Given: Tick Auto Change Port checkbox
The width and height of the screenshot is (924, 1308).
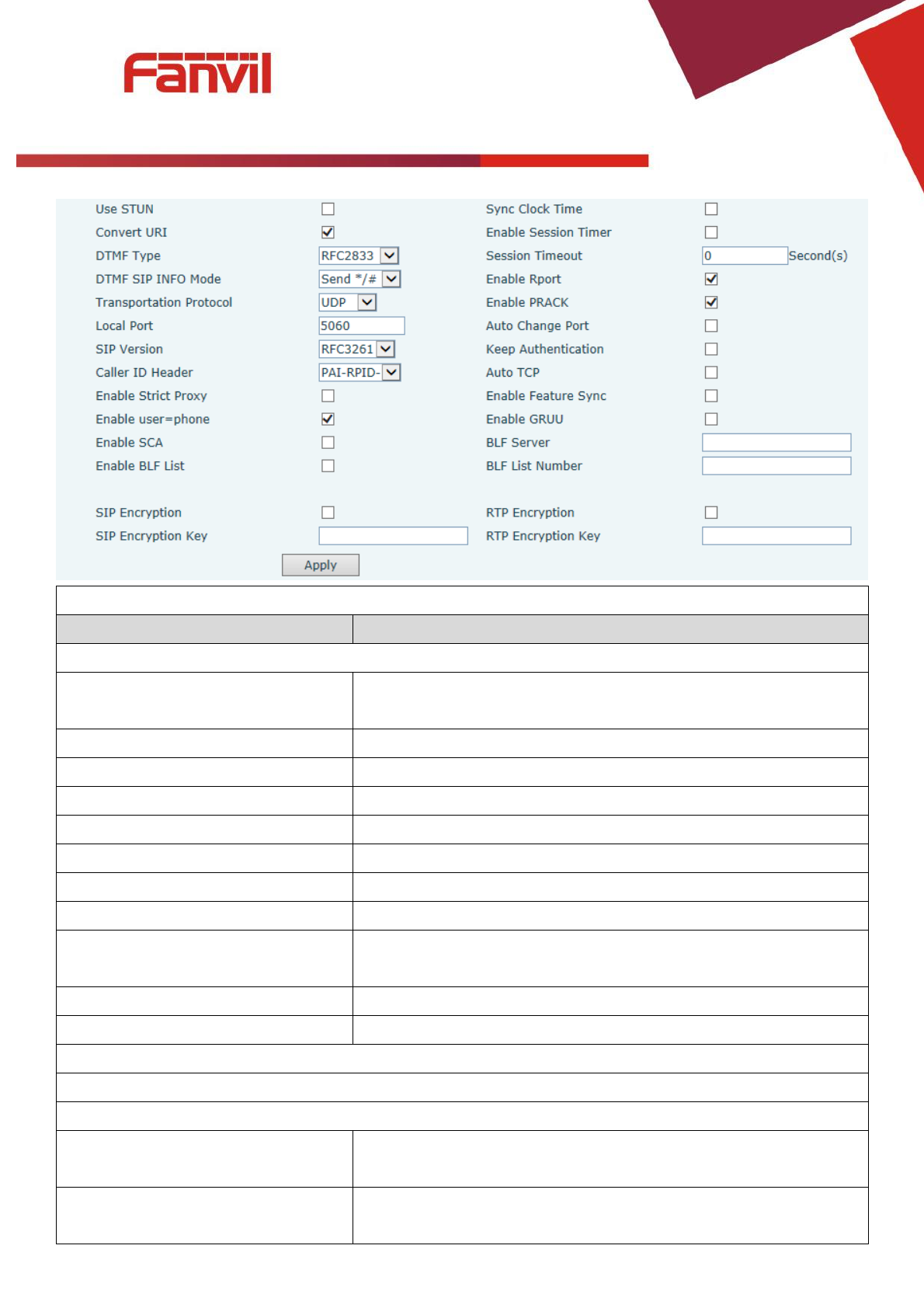Looking at the screenshot, I should tap(711, 325).
